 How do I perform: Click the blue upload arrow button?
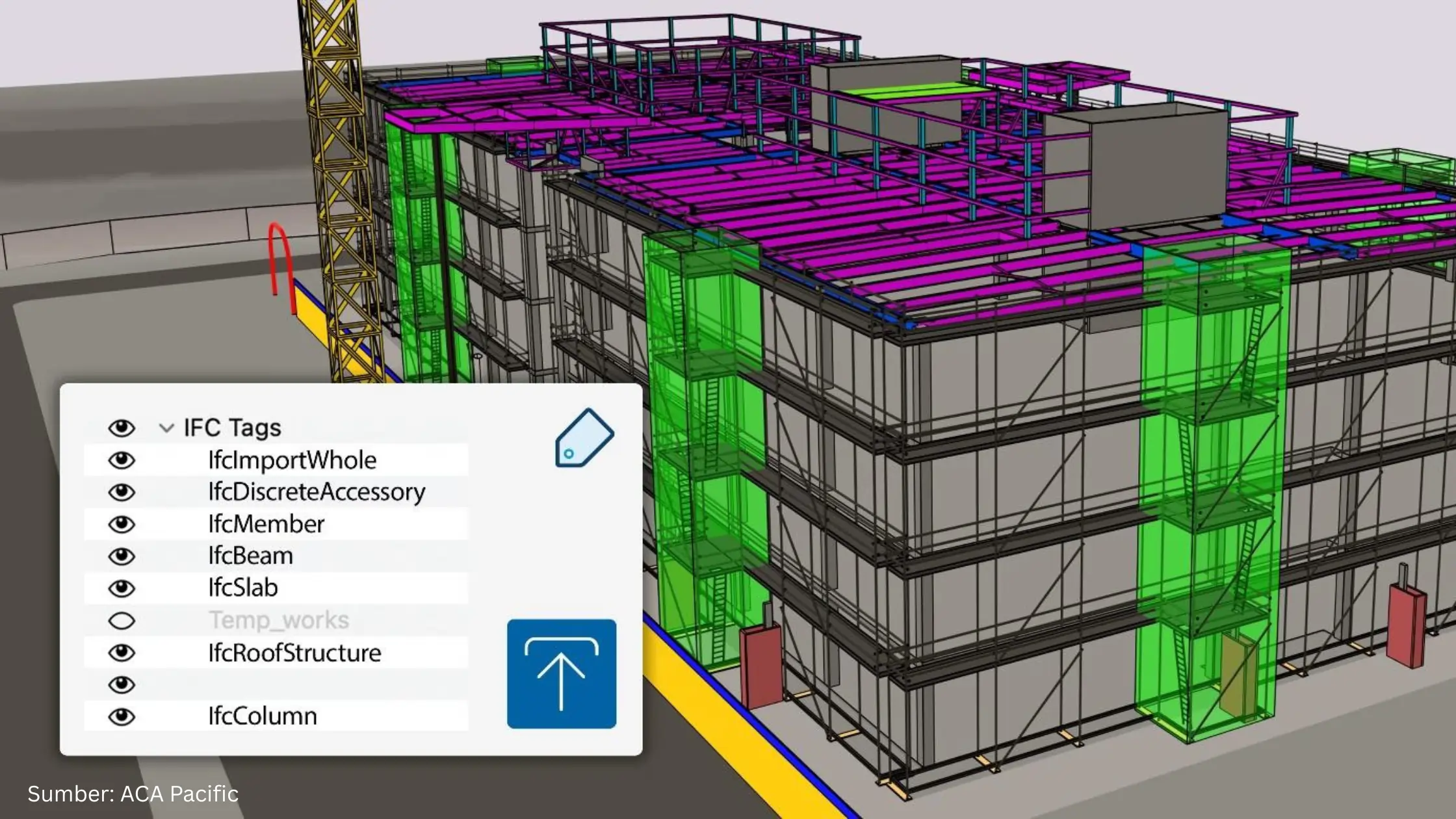pos(562,673)
